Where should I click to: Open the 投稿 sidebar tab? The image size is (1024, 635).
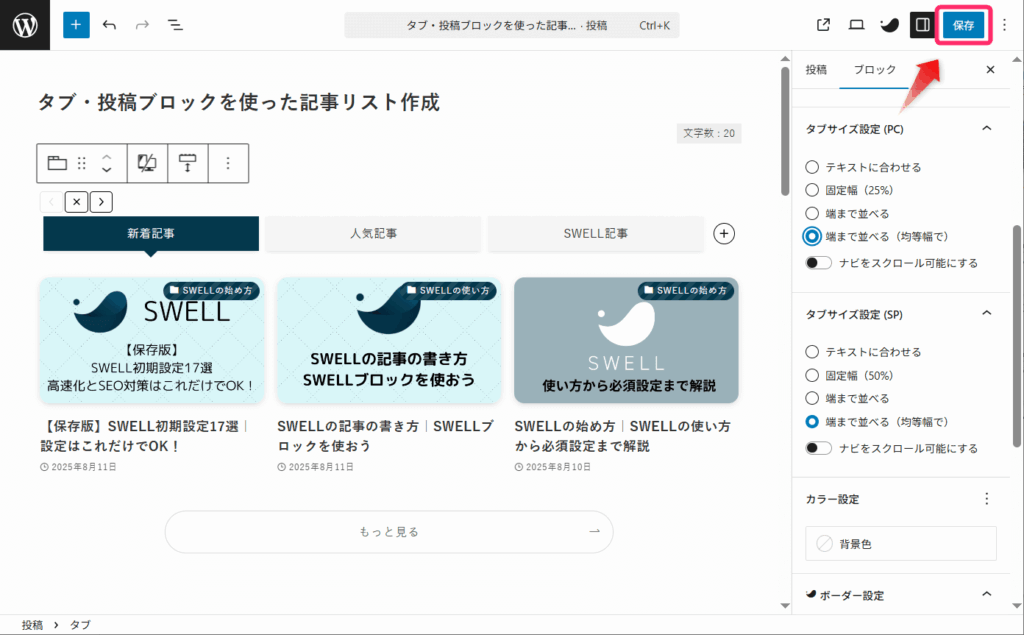pyautogui.click(x=816, y=69)
